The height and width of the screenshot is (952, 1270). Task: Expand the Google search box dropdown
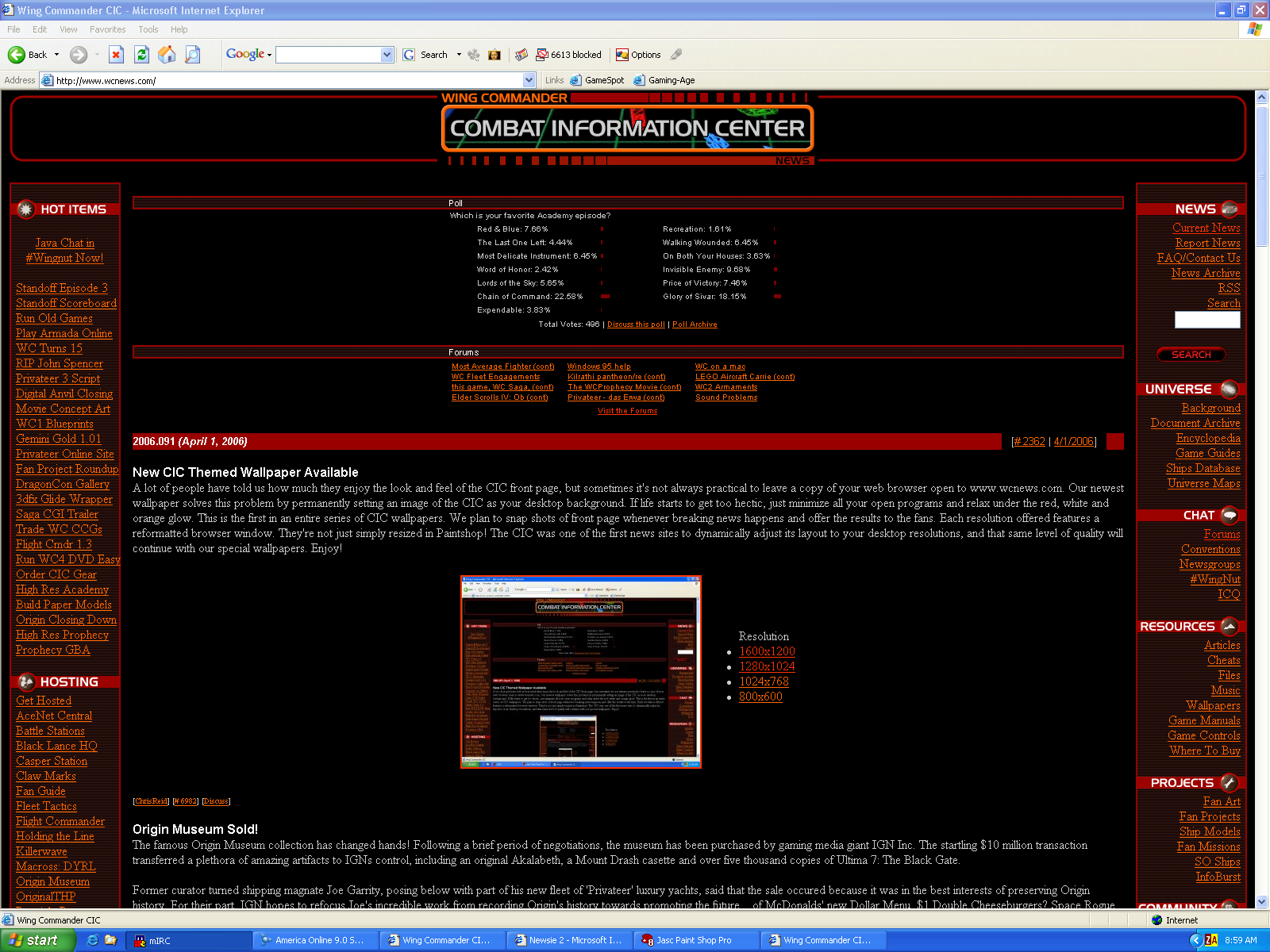387,55
